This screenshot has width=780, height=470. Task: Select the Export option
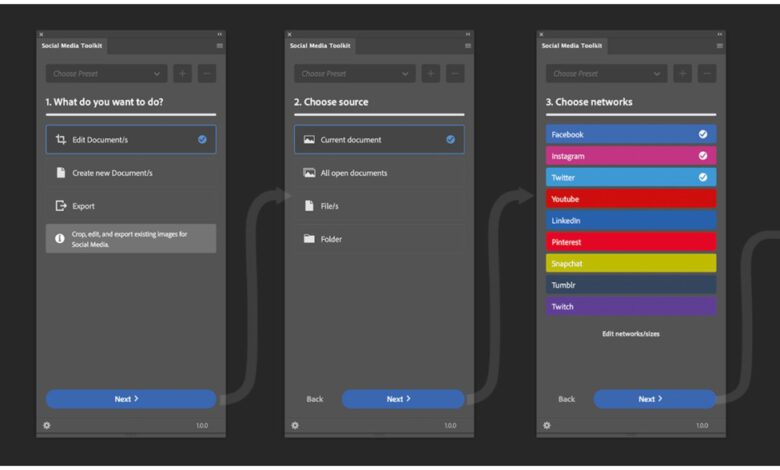(x=131, y=205)
